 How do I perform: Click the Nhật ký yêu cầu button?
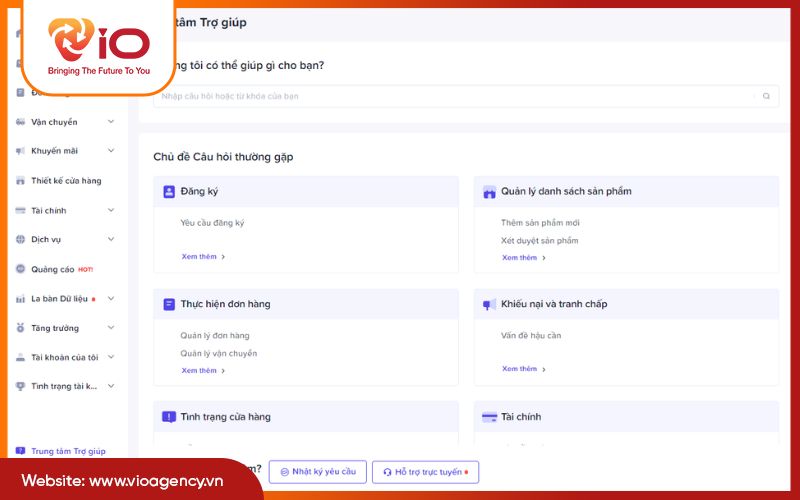tap(317, 471)
